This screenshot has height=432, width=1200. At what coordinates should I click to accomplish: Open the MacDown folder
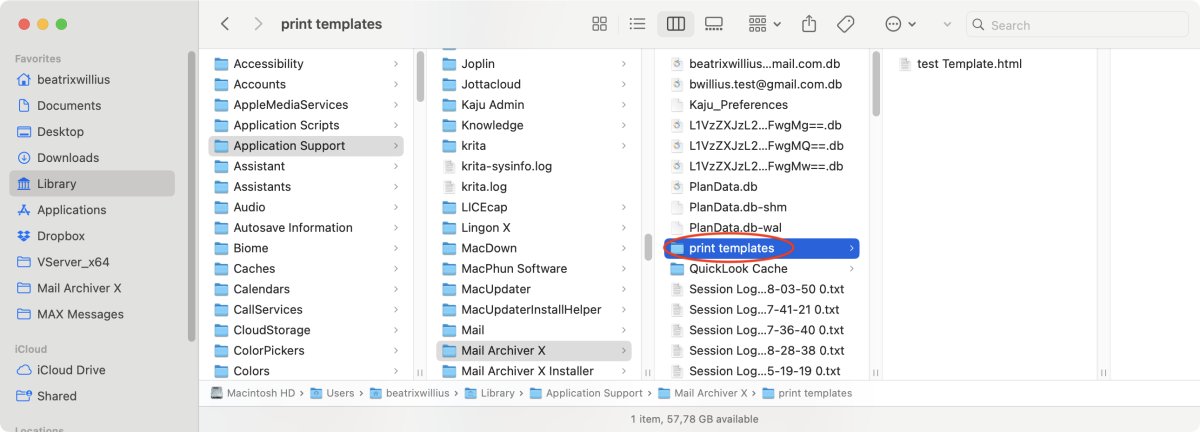(534, 248)
